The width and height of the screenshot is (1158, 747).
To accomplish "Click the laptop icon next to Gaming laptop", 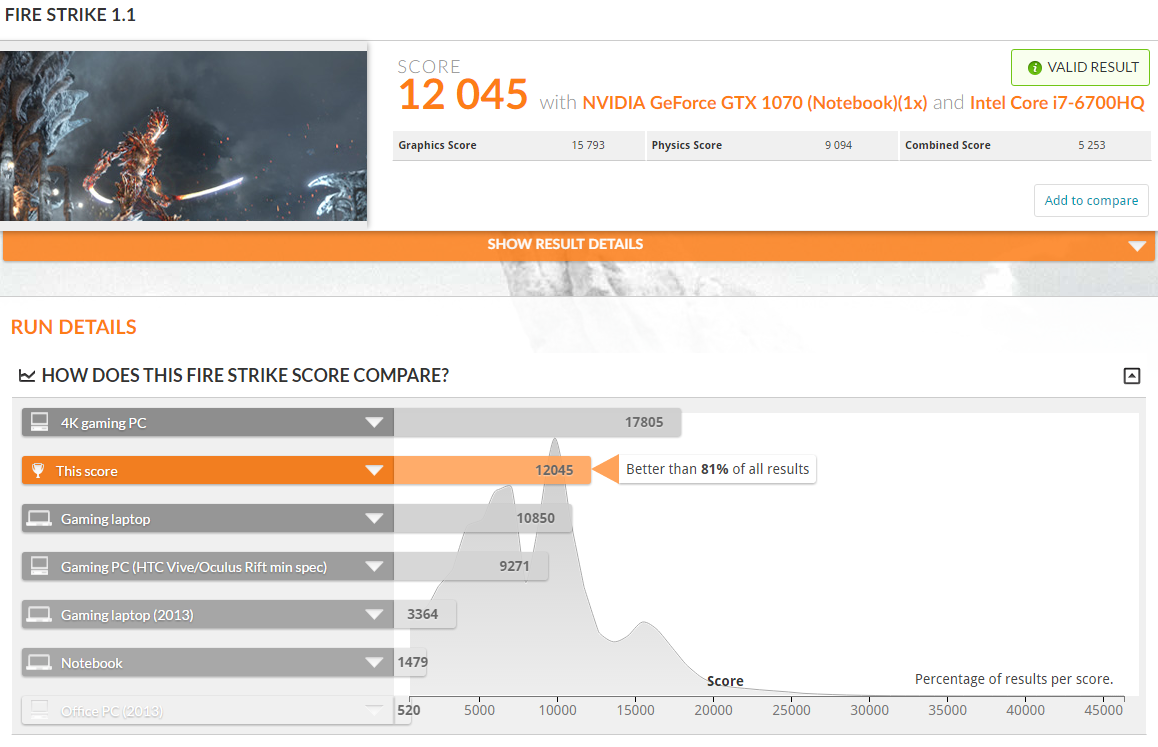I will click(x=39, y=519).
